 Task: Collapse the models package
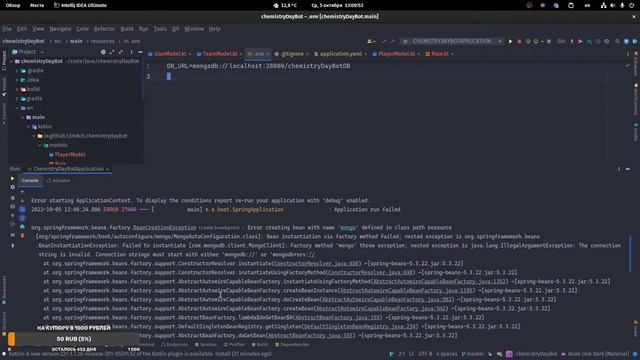40,145
